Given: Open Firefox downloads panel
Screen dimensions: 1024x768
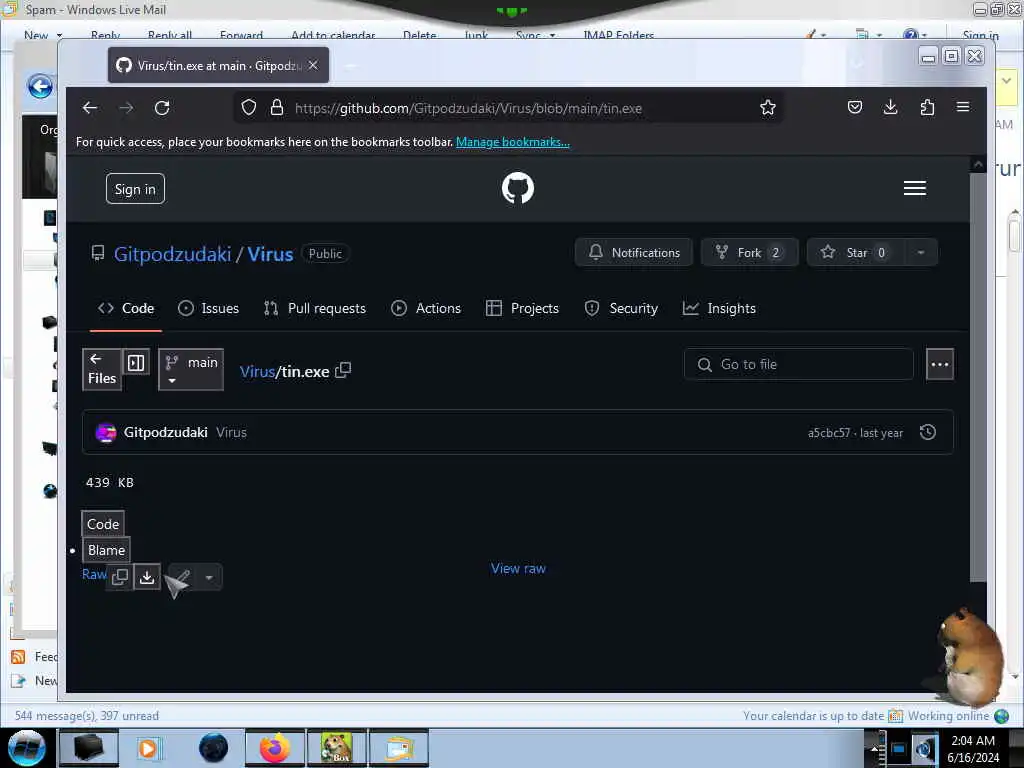Looking at the screenshot, I should [x=890, y=107].
